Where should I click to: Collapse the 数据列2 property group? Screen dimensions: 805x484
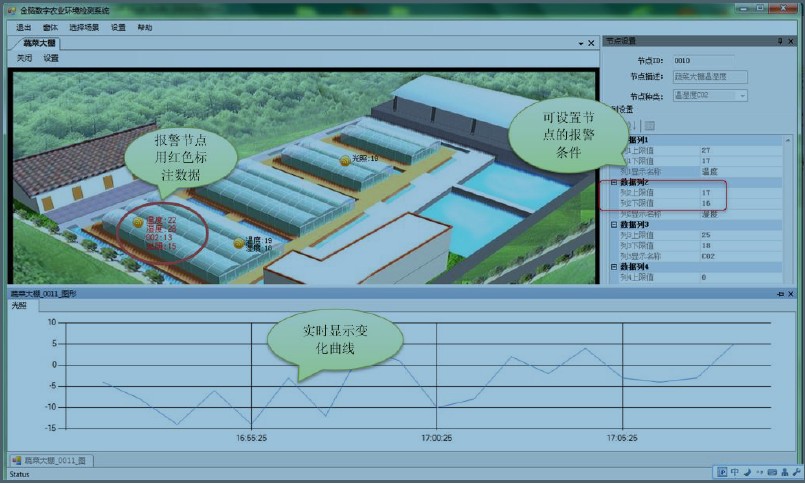tap(614, 182)
